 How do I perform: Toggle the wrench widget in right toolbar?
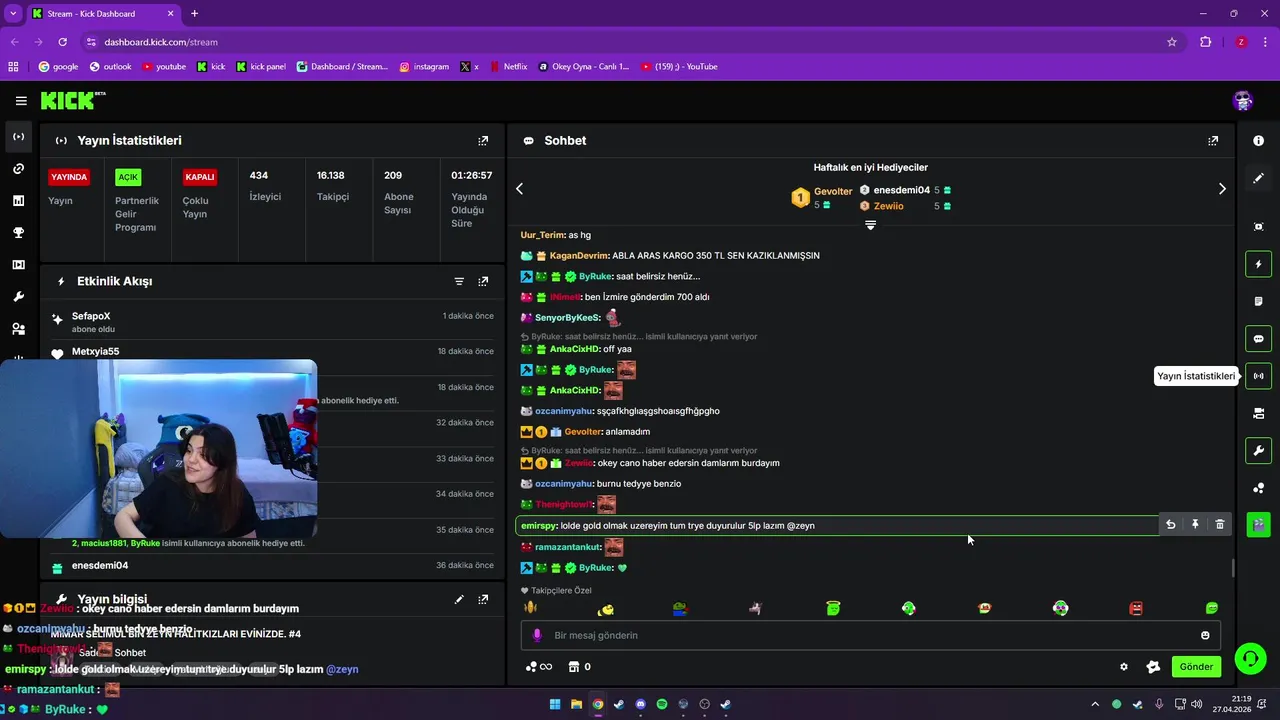pos(1258,451)
